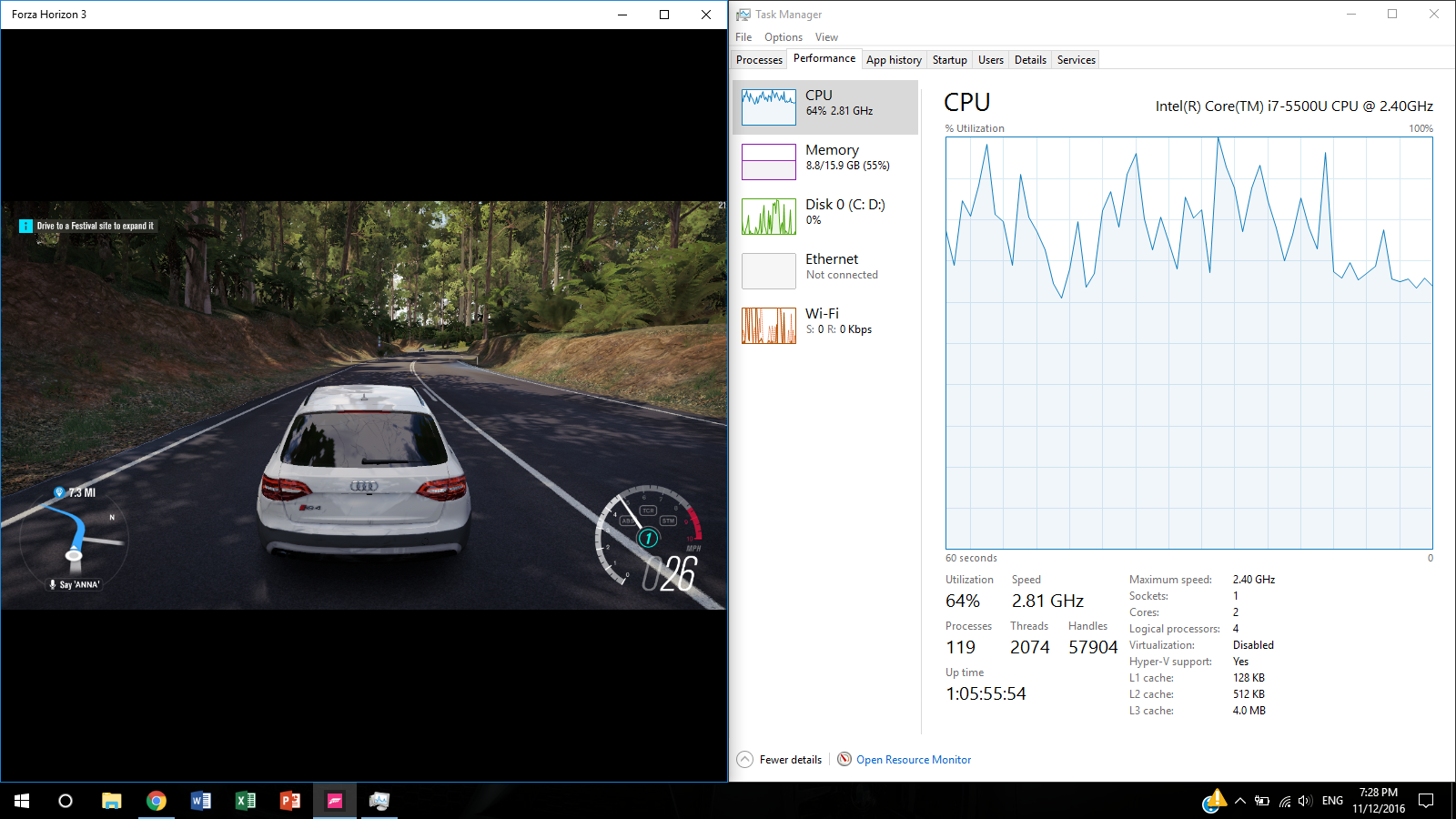The height and width of the screenshot is (819, 1456).
Task: Open the Action Center notification icon
Action: (1426, 801)
